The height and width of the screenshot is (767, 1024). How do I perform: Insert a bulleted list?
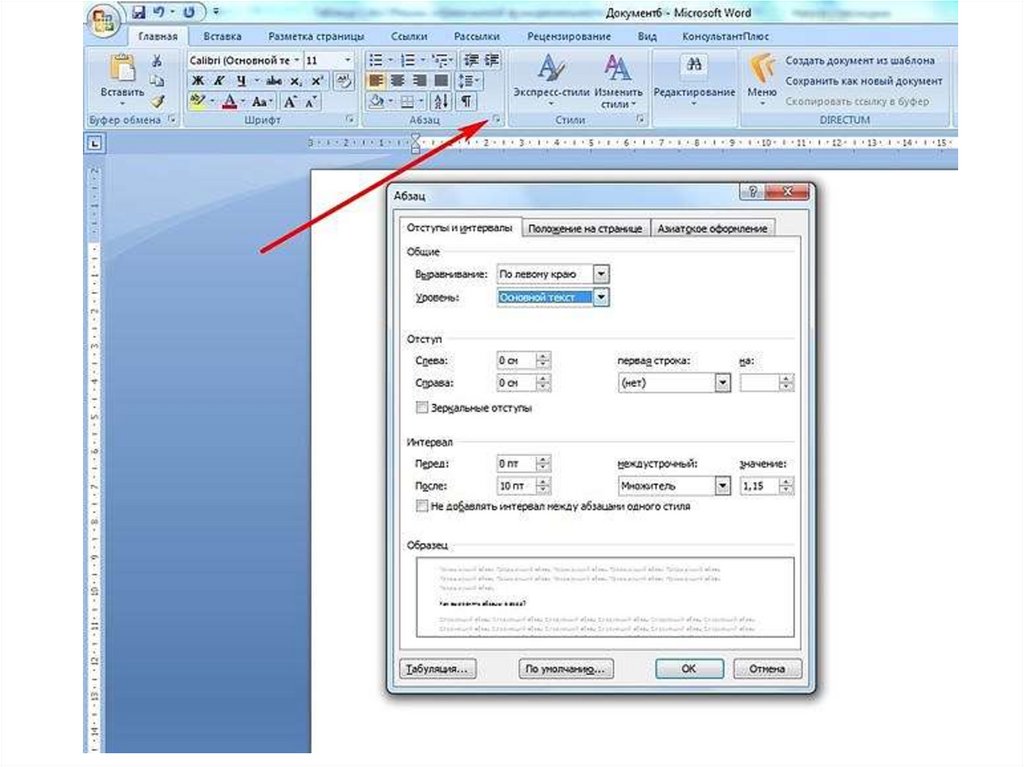point(376,60)
